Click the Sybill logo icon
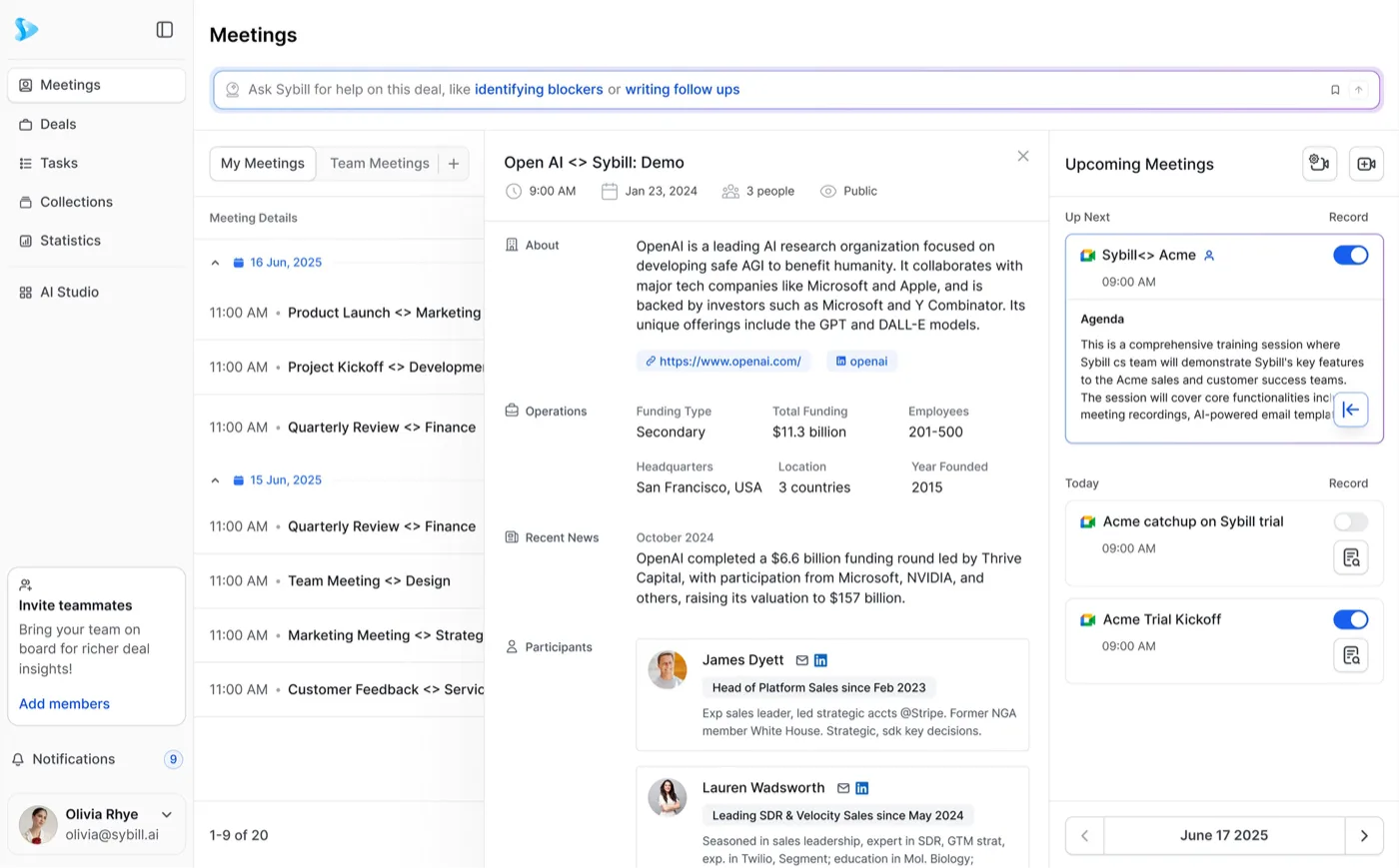 (x=26, y=30)
